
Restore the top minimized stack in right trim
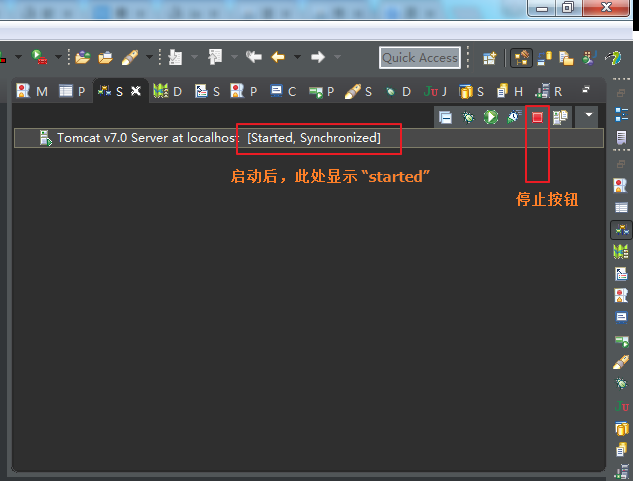click(x=621, y=93)
